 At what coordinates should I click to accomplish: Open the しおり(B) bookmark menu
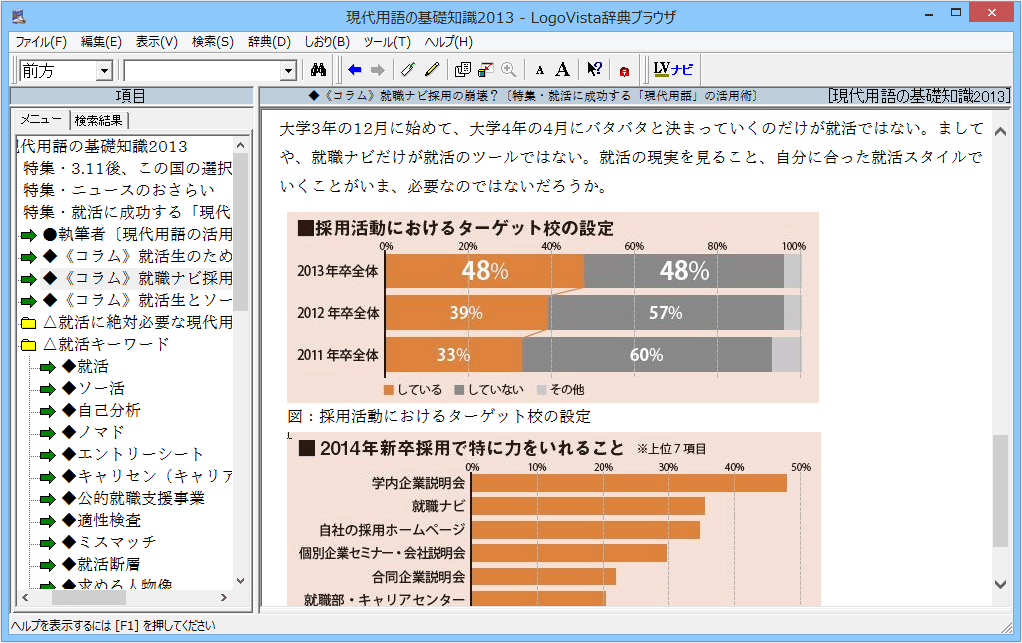coord(326,42)
